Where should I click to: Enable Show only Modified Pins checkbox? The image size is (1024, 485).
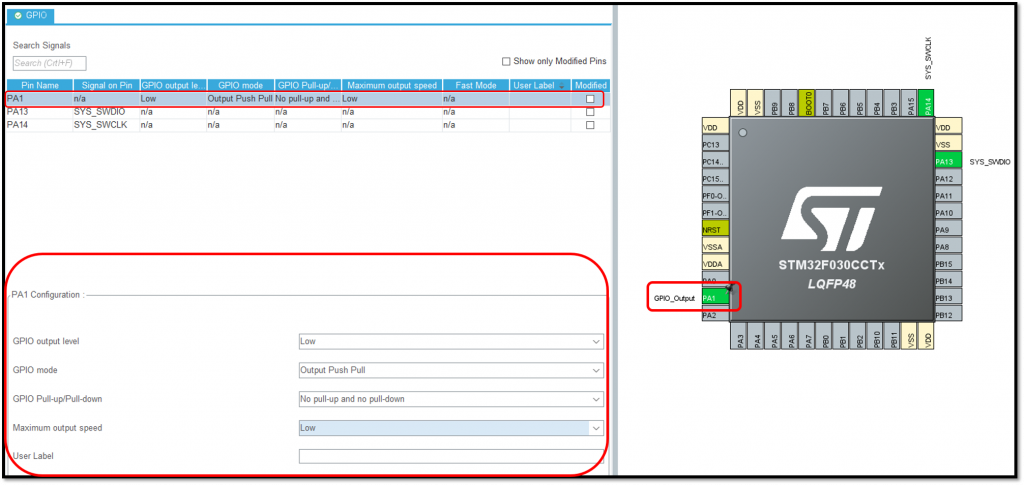(x=505, y=61)
